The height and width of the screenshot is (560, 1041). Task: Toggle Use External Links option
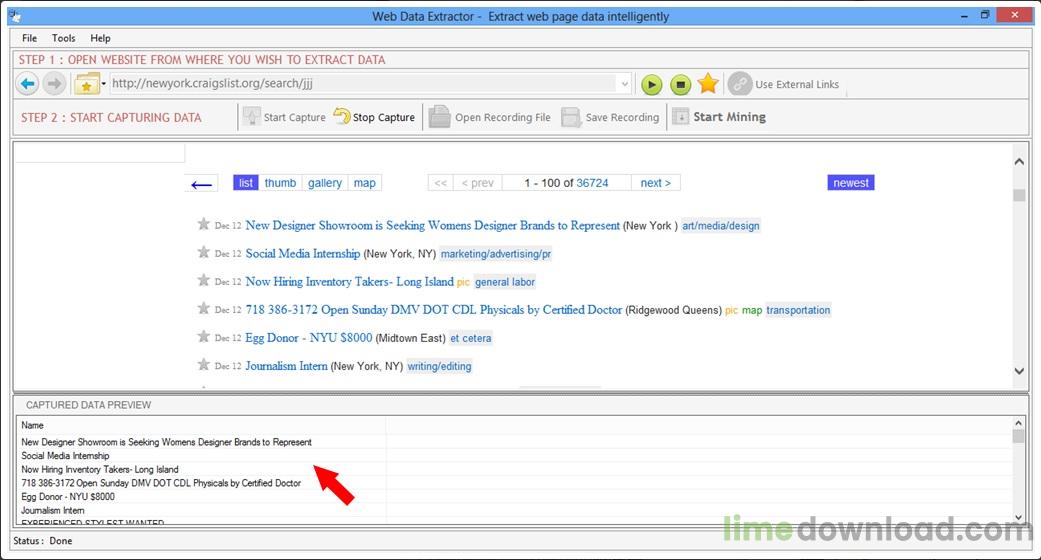point(783,84)
